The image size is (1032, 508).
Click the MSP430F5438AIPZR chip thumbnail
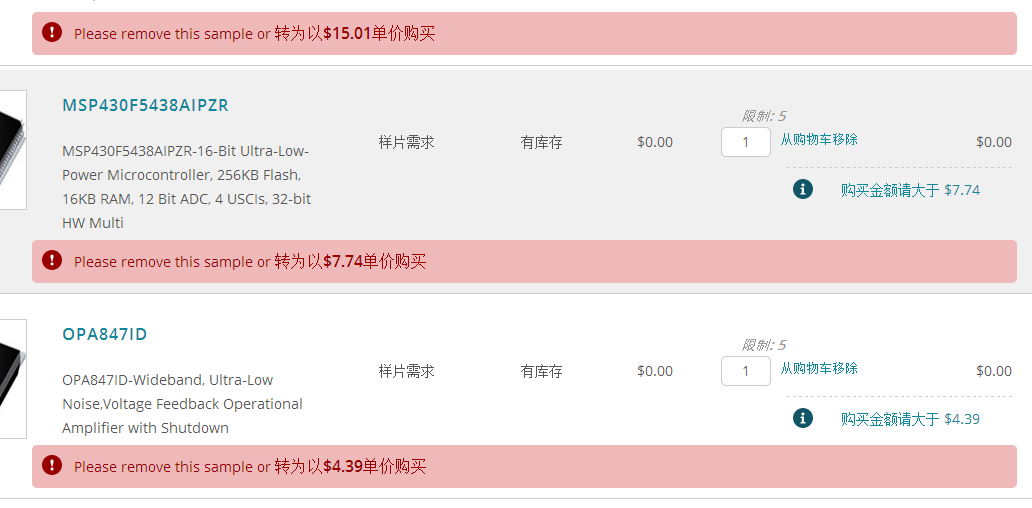pyautogui.click(x=12, y=150)
